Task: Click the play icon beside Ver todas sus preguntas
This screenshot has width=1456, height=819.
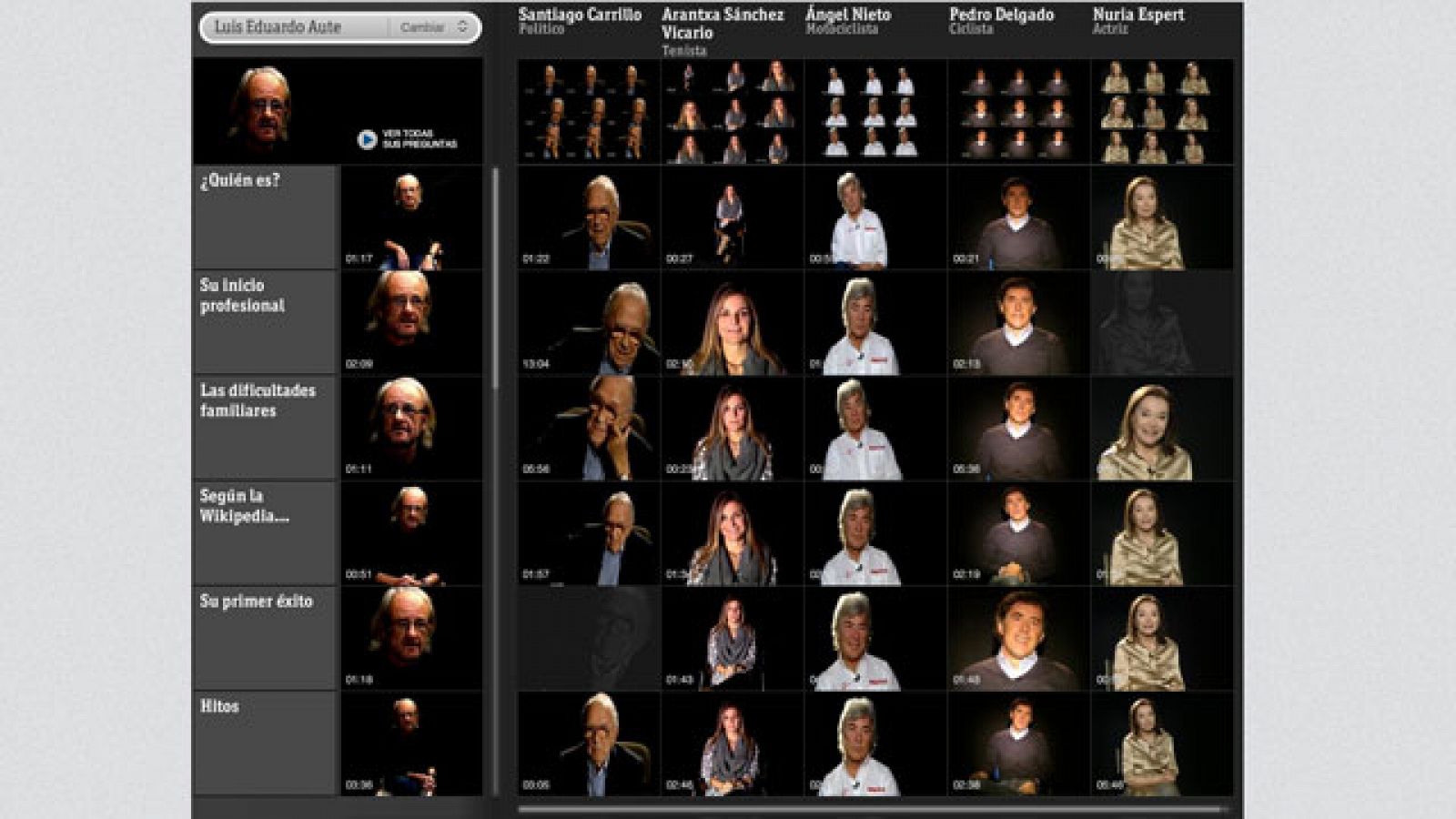Action: 367,139
